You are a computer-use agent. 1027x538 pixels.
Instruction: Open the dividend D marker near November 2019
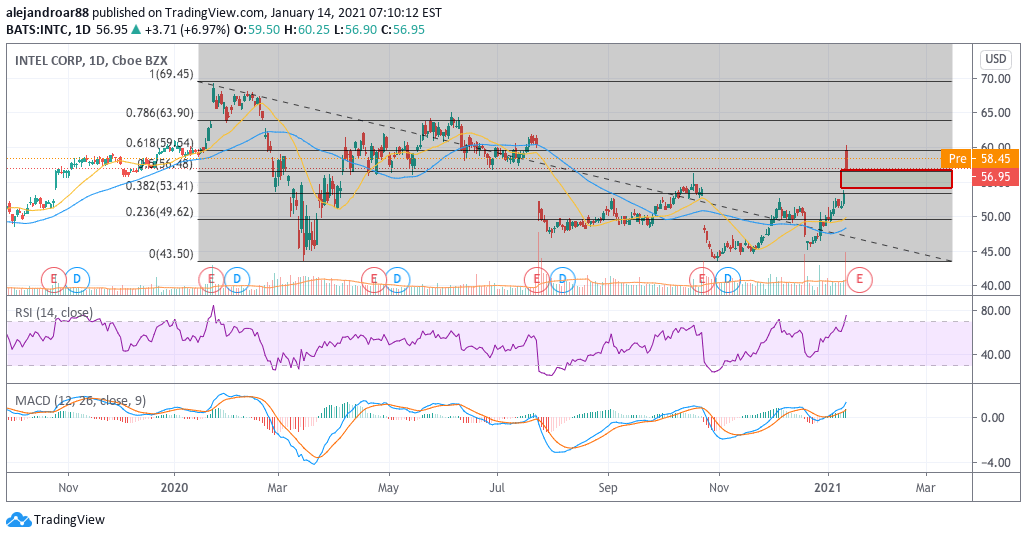coord(77,280)
